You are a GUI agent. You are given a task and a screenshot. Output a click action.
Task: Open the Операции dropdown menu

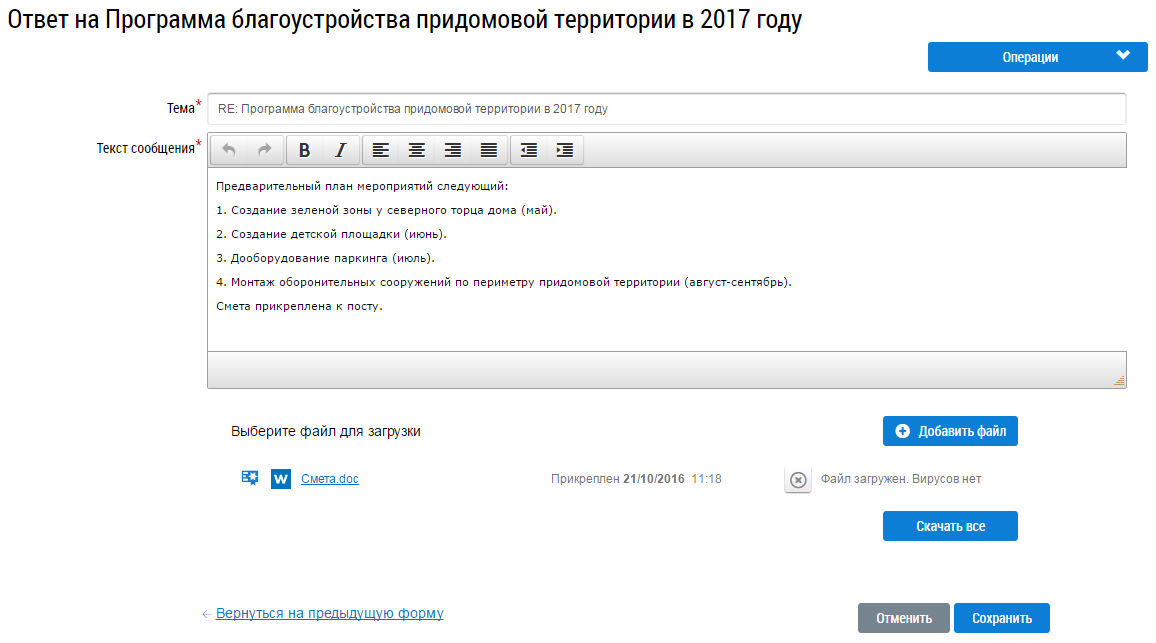[1037, 57]
